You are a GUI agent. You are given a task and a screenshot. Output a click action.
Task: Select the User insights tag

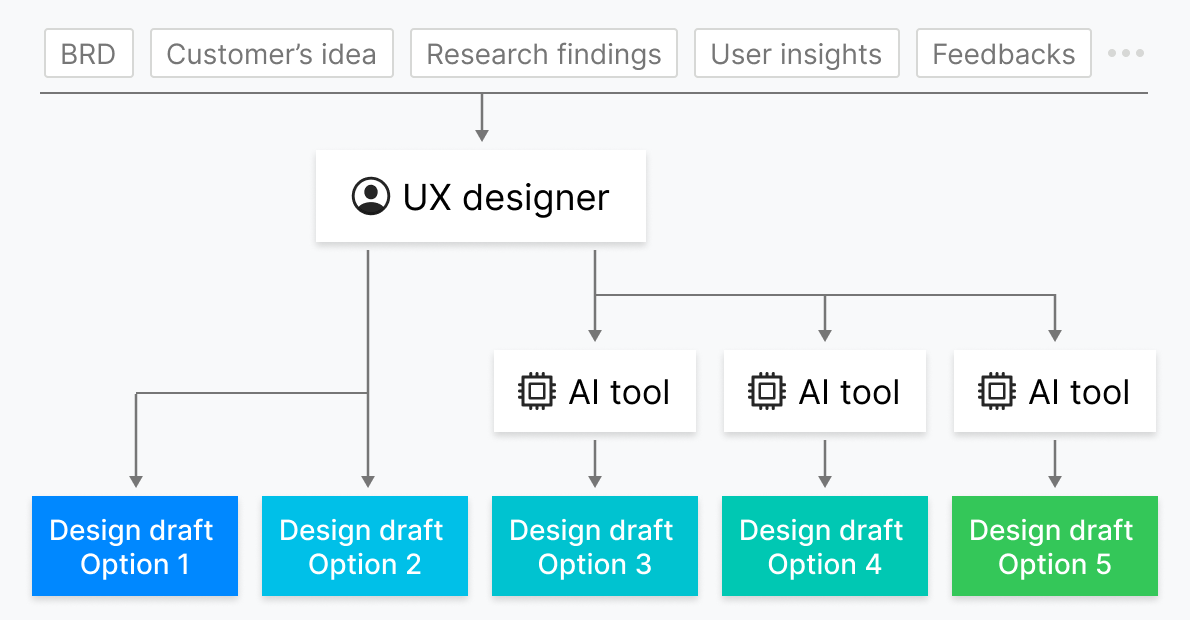[796, 53]
